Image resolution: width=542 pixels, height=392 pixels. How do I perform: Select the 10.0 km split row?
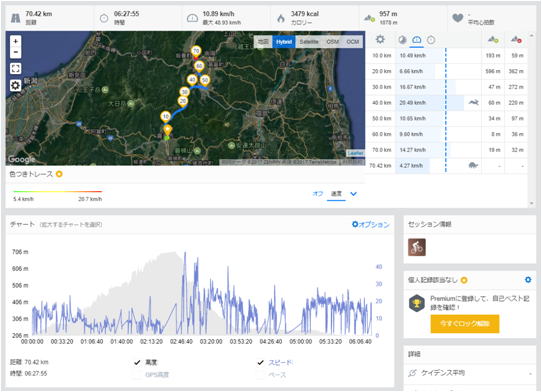(448, 56)
